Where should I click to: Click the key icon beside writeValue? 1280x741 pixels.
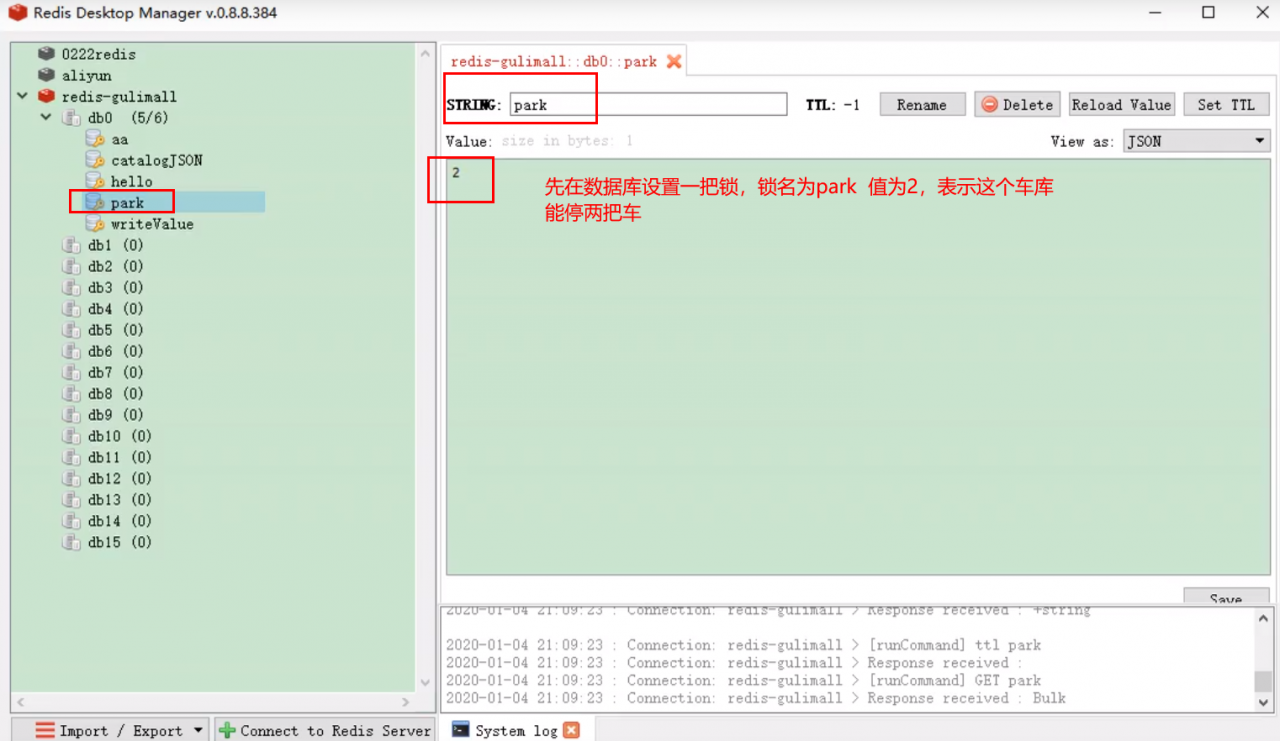pos(95,224)
